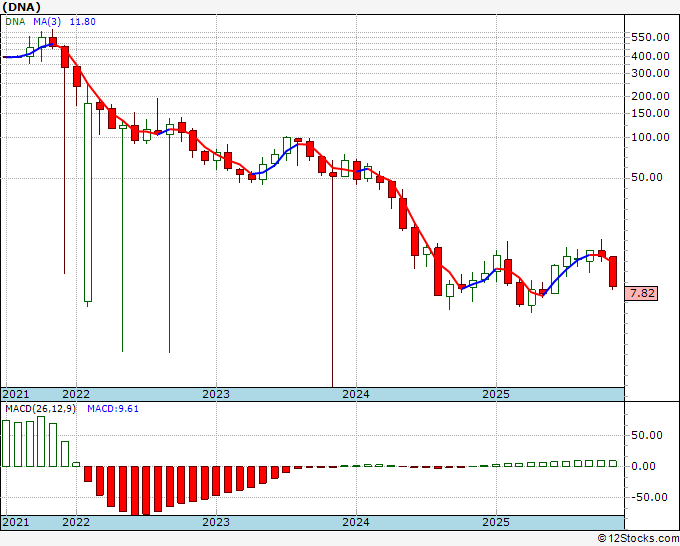Click the 2025 label on MACD timeline
Viewport: 680px width, 546px height.
(x=496, y=522)
